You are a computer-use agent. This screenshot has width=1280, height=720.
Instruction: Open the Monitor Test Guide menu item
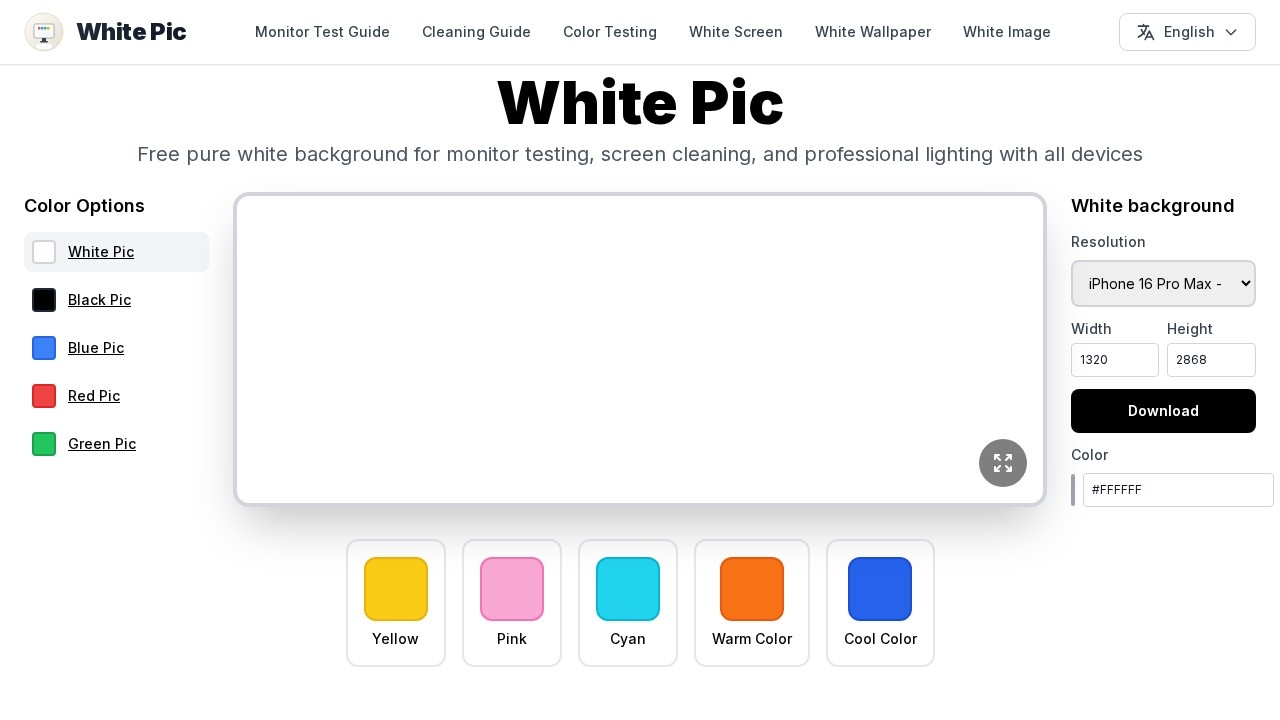pyautogui.click(x=322, y=32)
